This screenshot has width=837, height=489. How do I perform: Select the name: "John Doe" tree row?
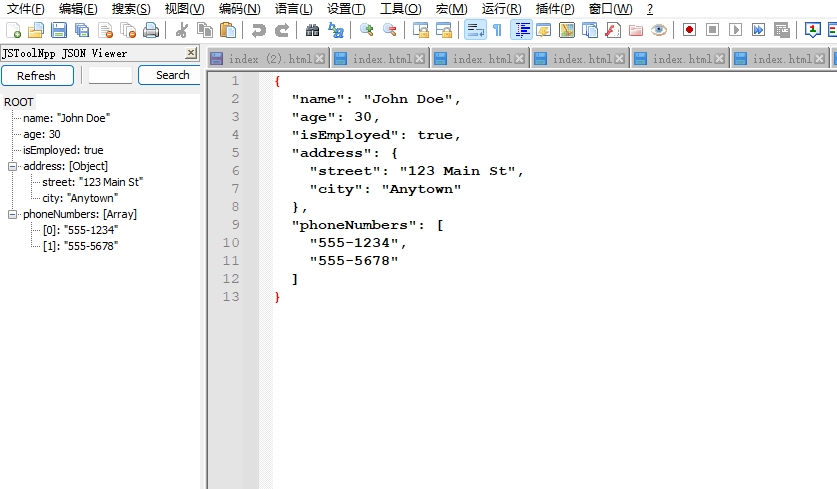67,118
